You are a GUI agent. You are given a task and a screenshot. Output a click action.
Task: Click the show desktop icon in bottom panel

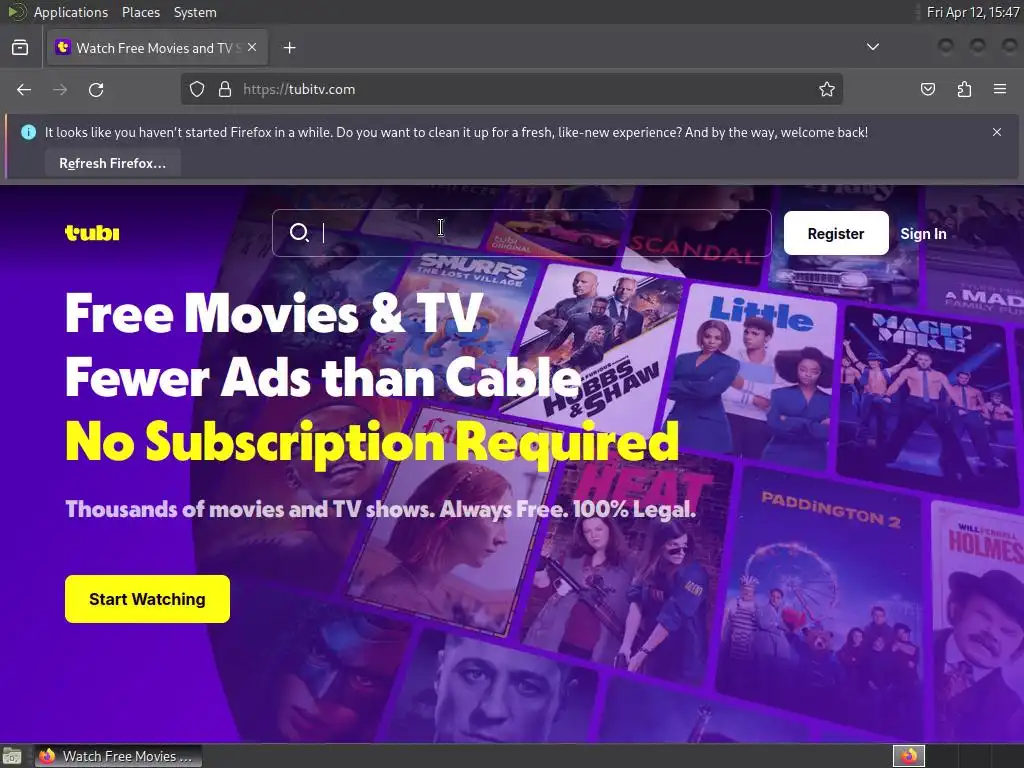[x=12, y=757]
